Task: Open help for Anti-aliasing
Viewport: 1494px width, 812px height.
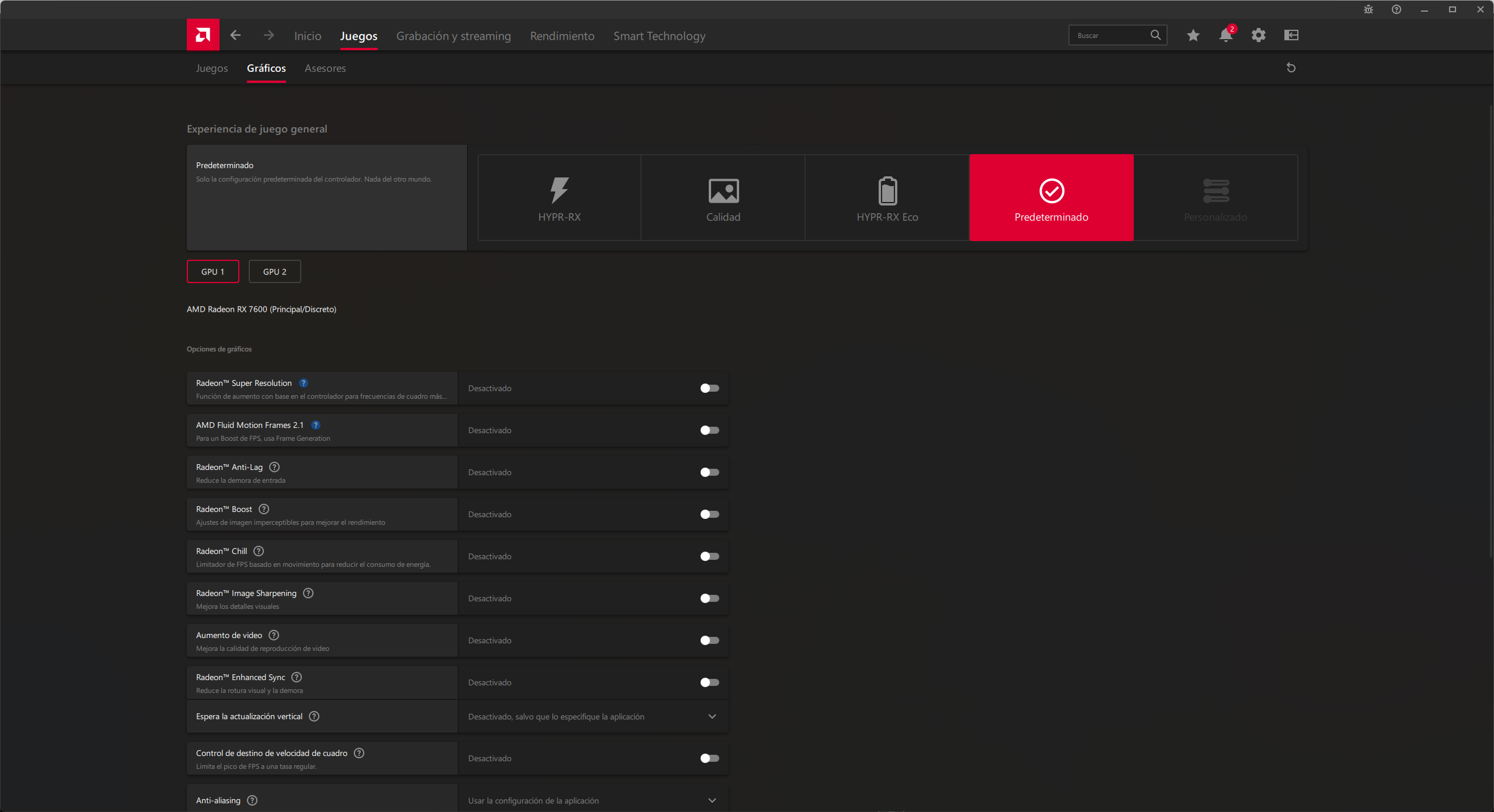Action: point(252,800)
